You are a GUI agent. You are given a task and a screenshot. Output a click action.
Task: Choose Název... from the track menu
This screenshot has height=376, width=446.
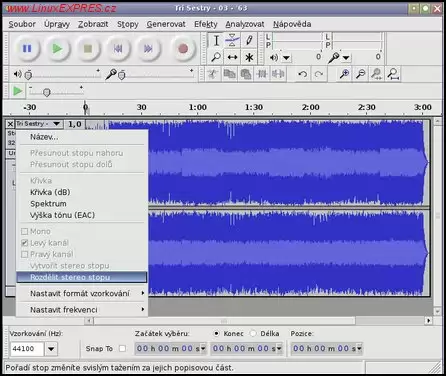click(x=82, y=137)
